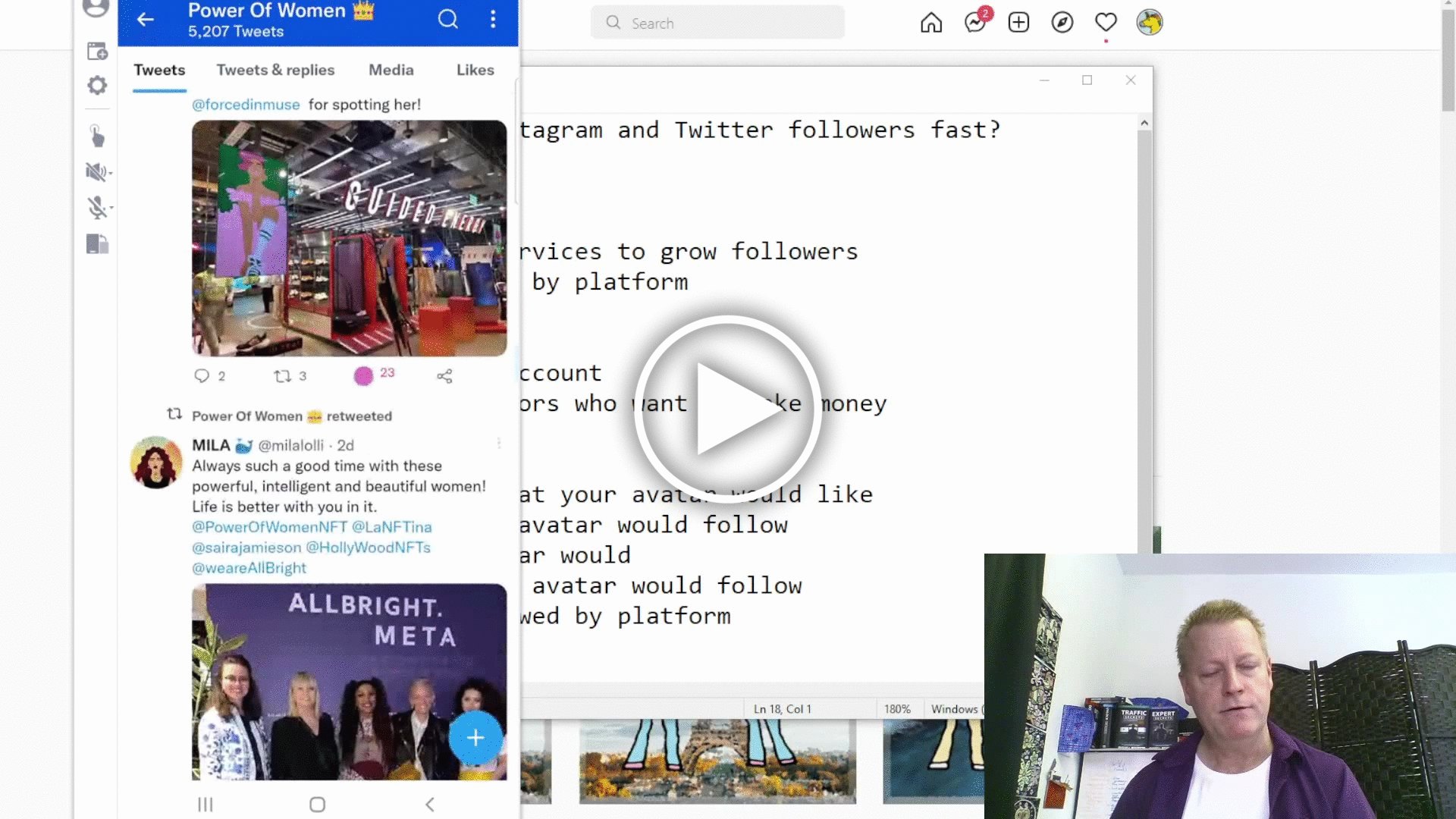Open the account icon in the emulator sidebar
Viewport: 1456px width, 819px height.
pos(96,8)
